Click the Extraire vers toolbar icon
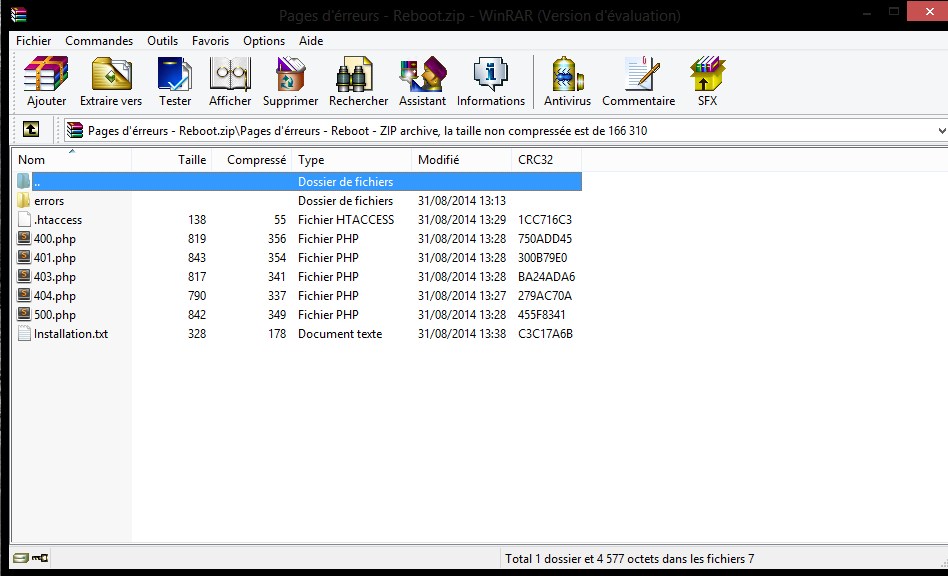This screenshot has height=576, width=948. point(111,74)
